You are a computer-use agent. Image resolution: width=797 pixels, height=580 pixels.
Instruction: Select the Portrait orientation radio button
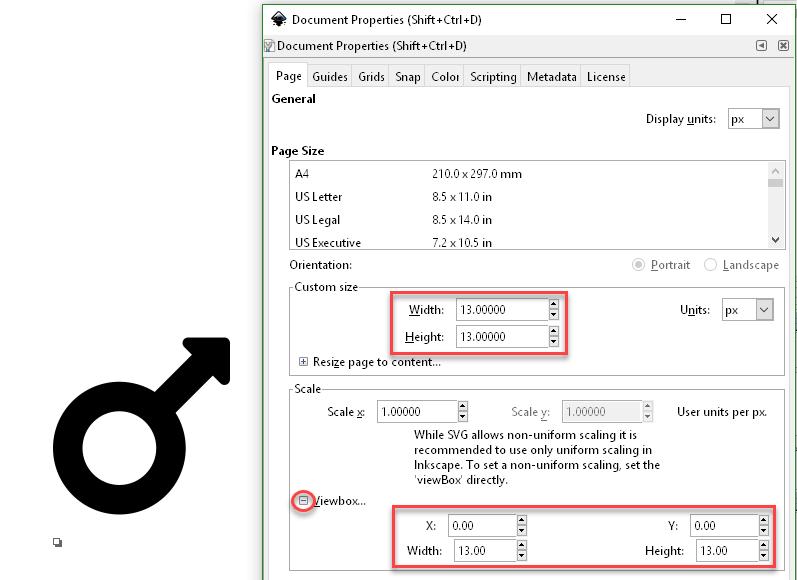639,265
